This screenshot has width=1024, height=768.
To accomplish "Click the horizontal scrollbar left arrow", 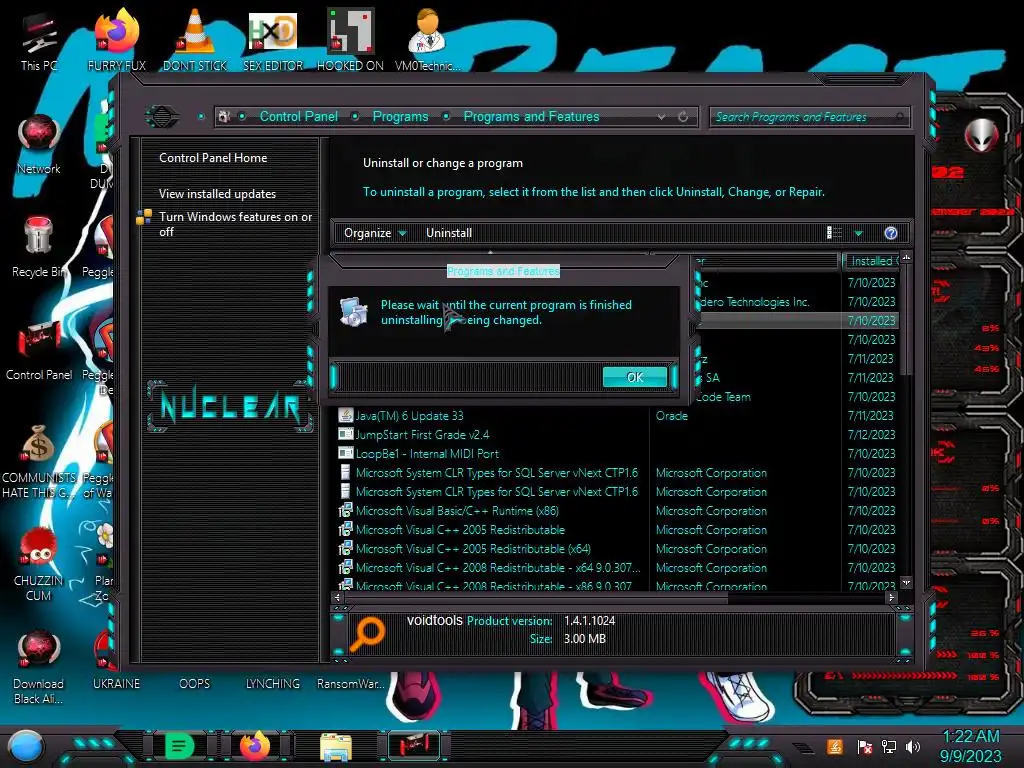I will click(337, 597).
